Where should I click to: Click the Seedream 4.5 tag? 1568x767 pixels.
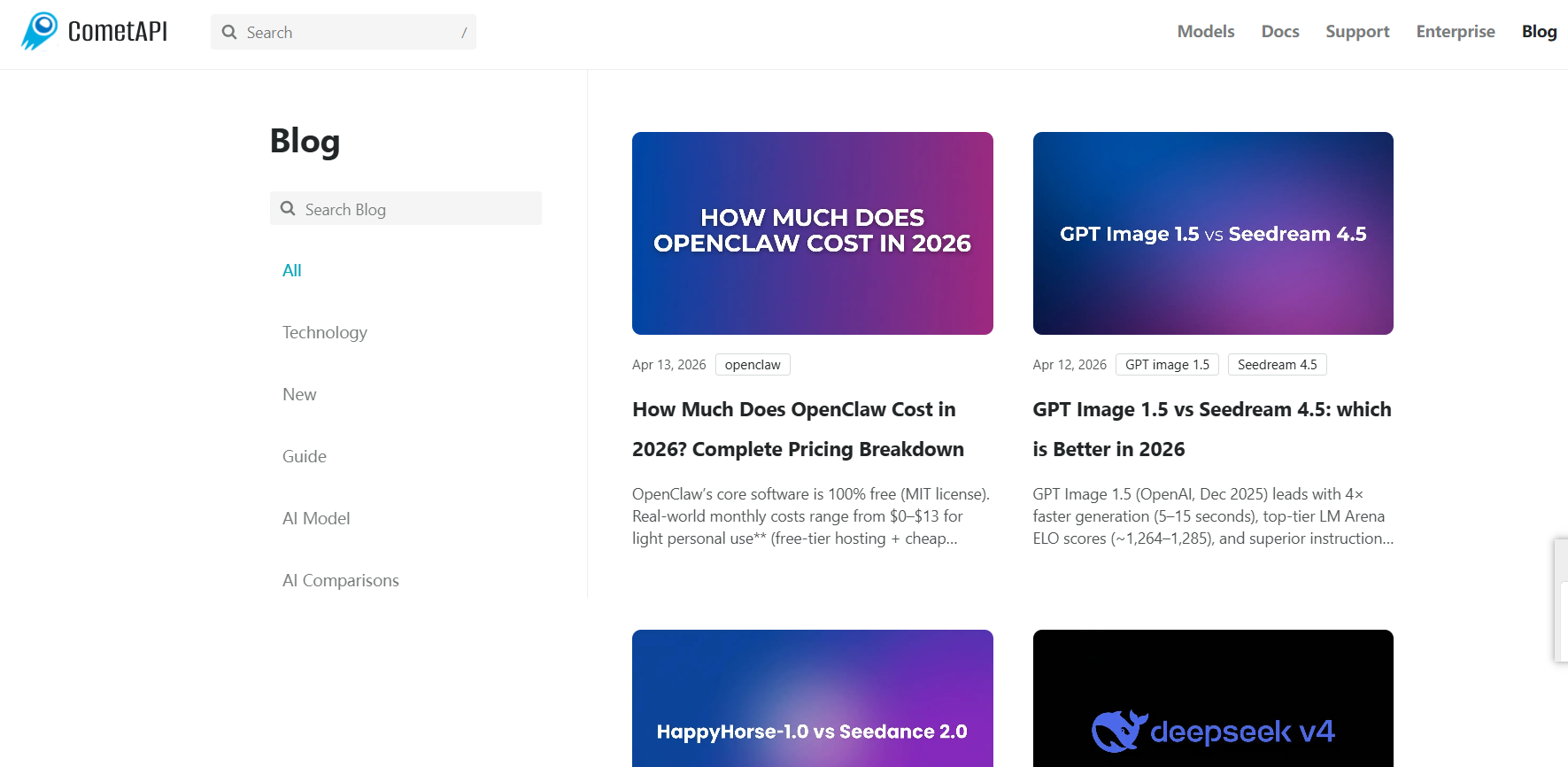pos(1278,365)
